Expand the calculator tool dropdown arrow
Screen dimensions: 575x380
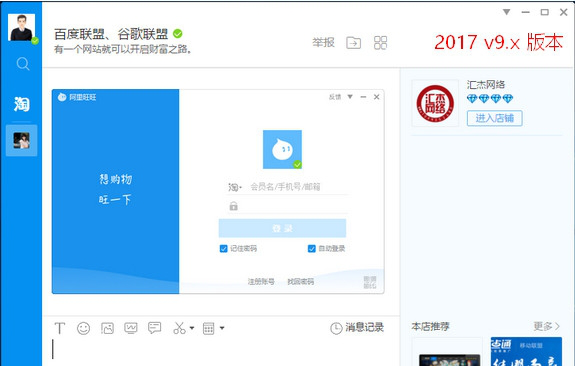click(x=222, y=328)
